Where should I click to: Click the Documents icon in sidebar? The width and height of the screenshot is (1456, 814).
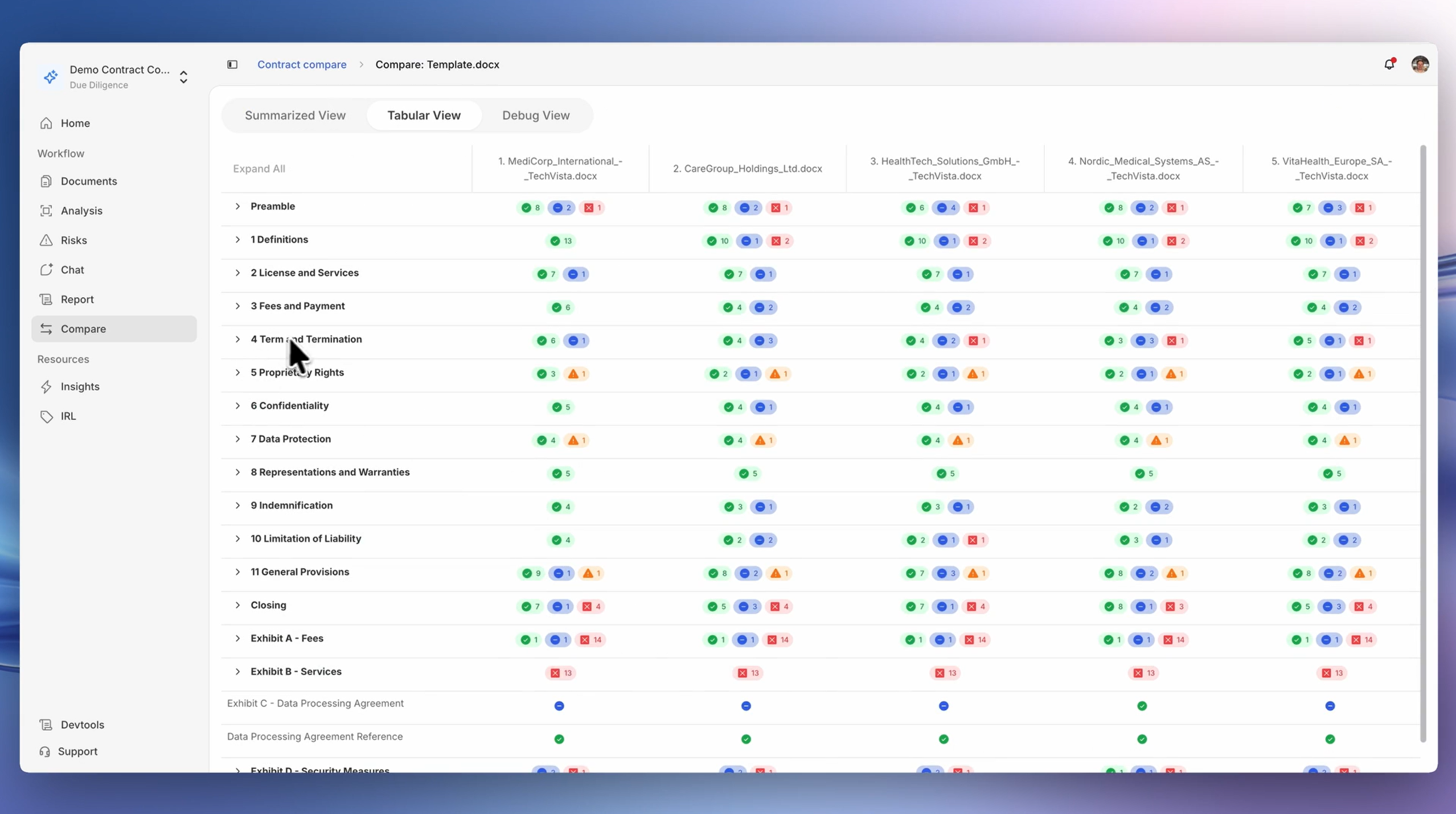pyautogui.click(x=46, y=181)
